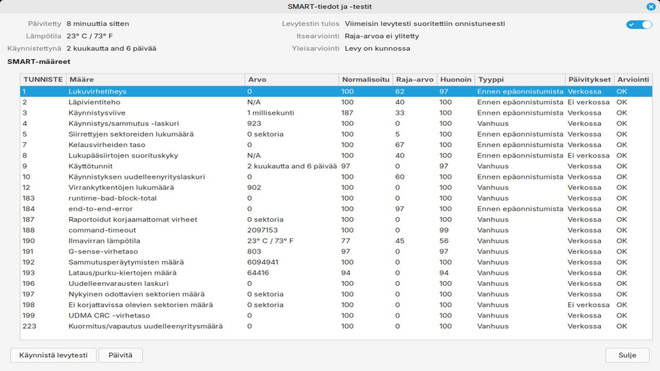The width and height of the screenshot is (660, 371).
Task: Select the command-timeout attribute row
Action: tap(336, 230)
